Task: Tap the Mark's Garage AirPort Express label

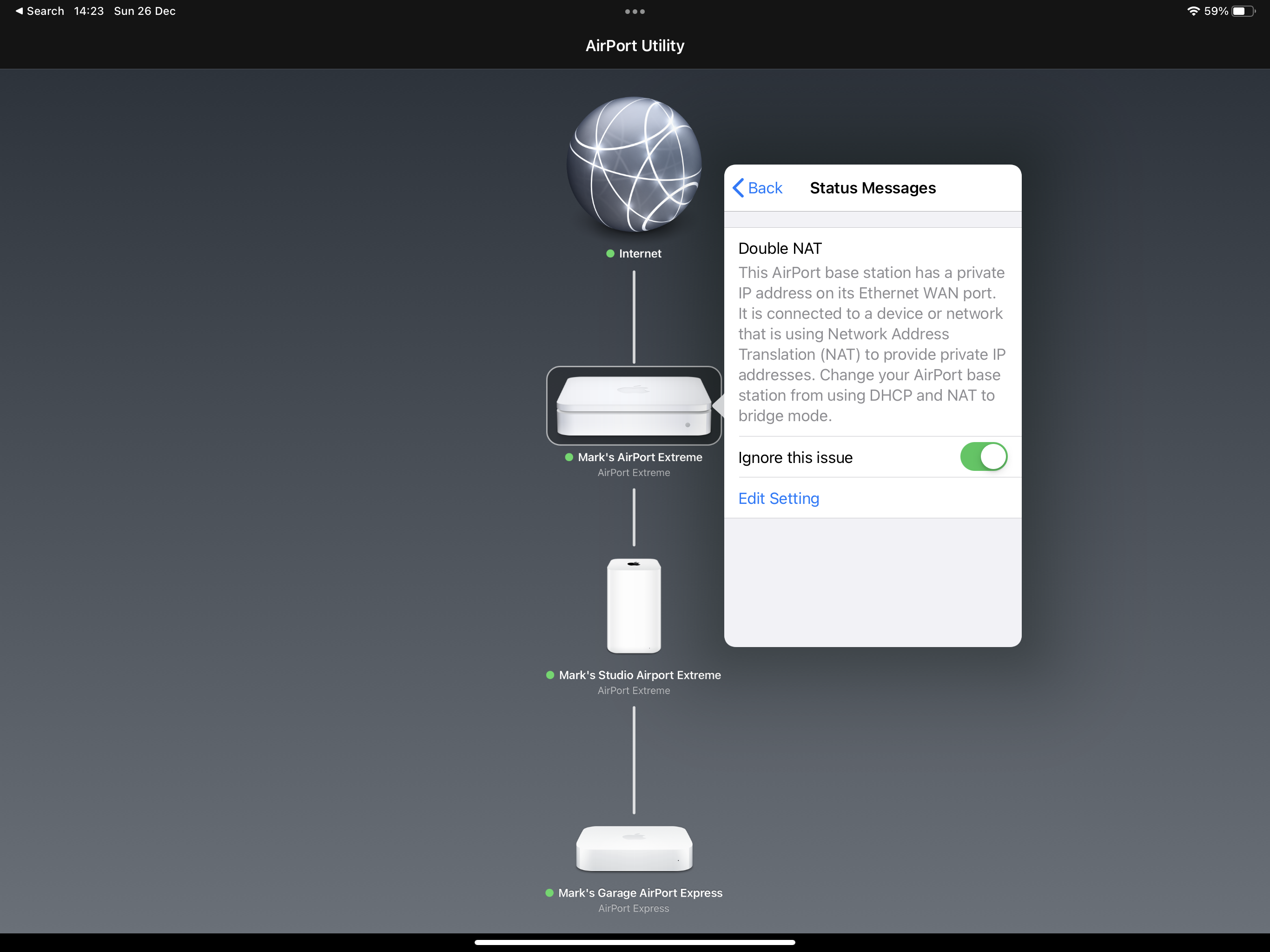Action: [x=640, y=893]
